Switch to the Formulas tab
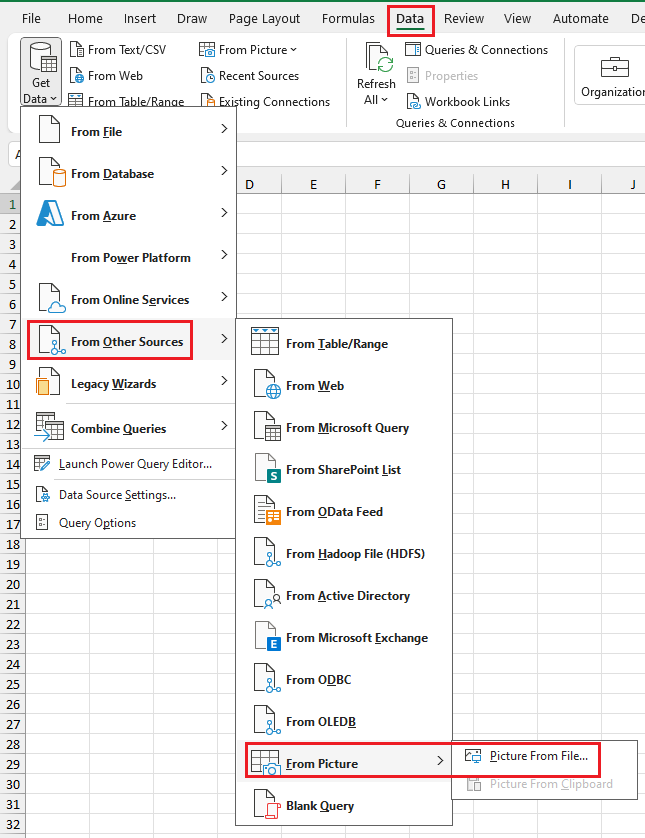Image resolution: width=645 pixels, height=838 pixels. click(348, 19)
